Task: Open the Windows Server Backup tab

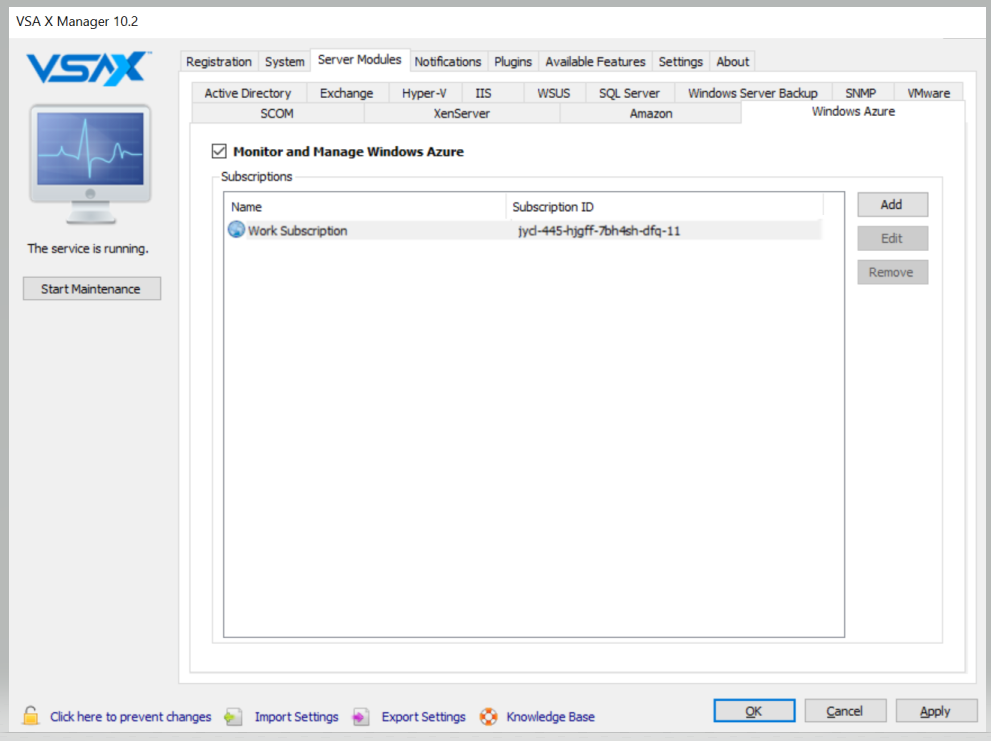Action: 753,93
